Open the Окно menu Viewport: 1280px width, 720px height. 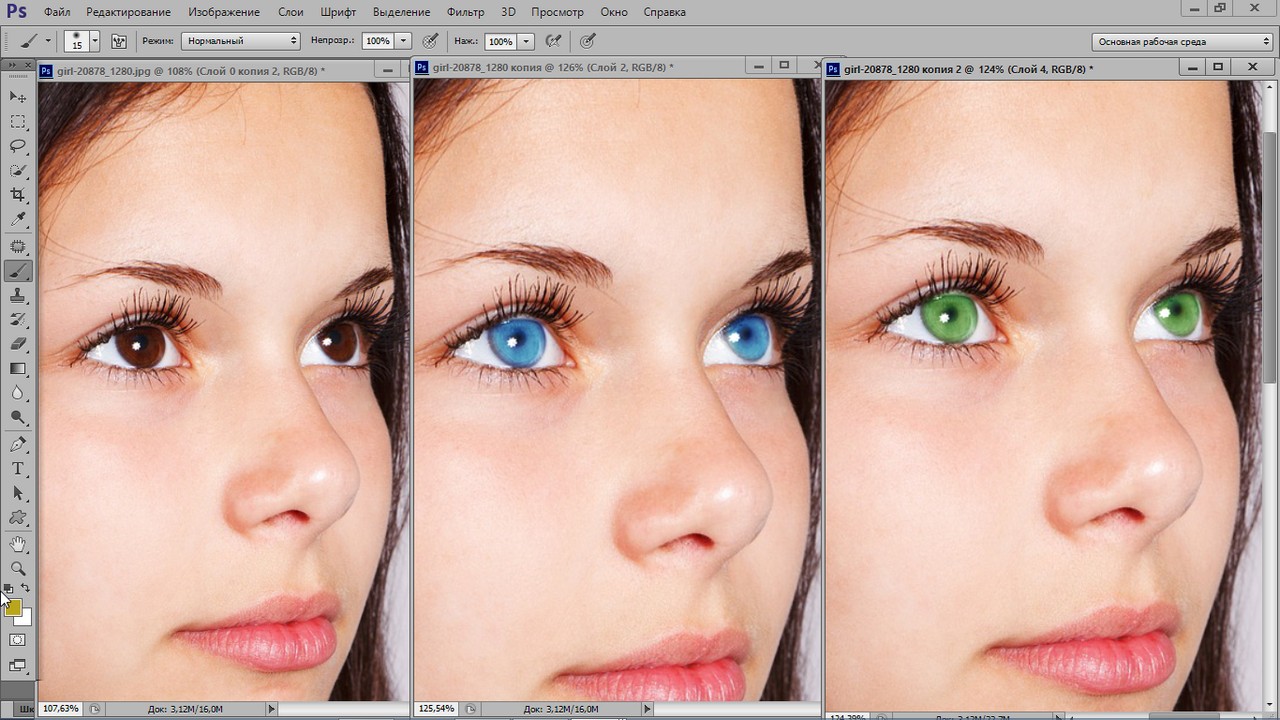614,12
